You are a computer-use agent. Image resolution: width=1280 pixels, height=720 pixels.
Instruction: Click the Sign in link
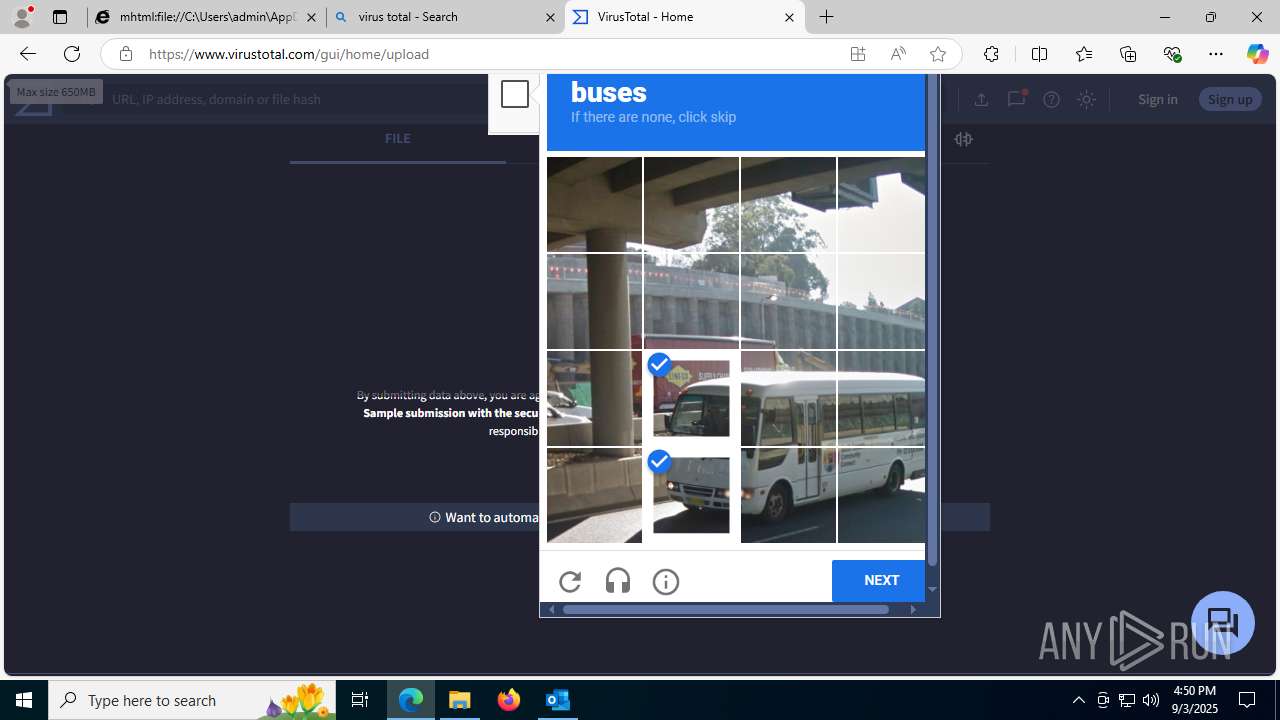1157,99
